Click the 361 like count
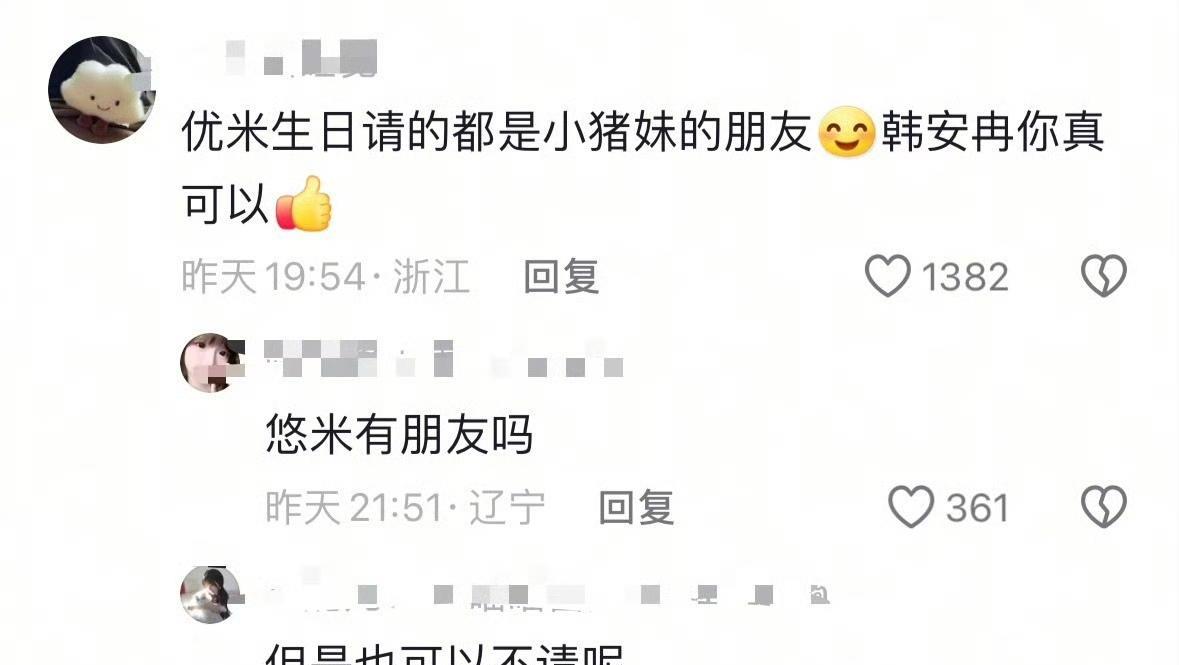 point(977,508)
